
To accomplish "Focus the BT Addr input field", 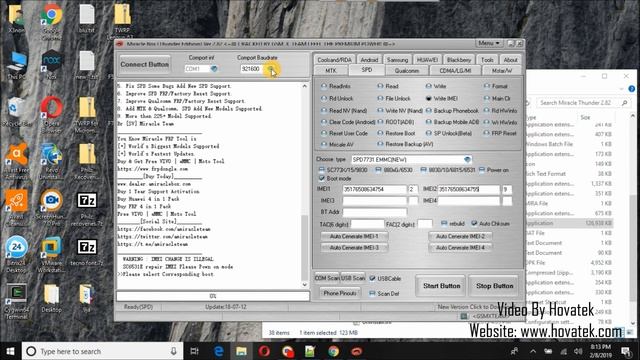I will pos(374,212).
